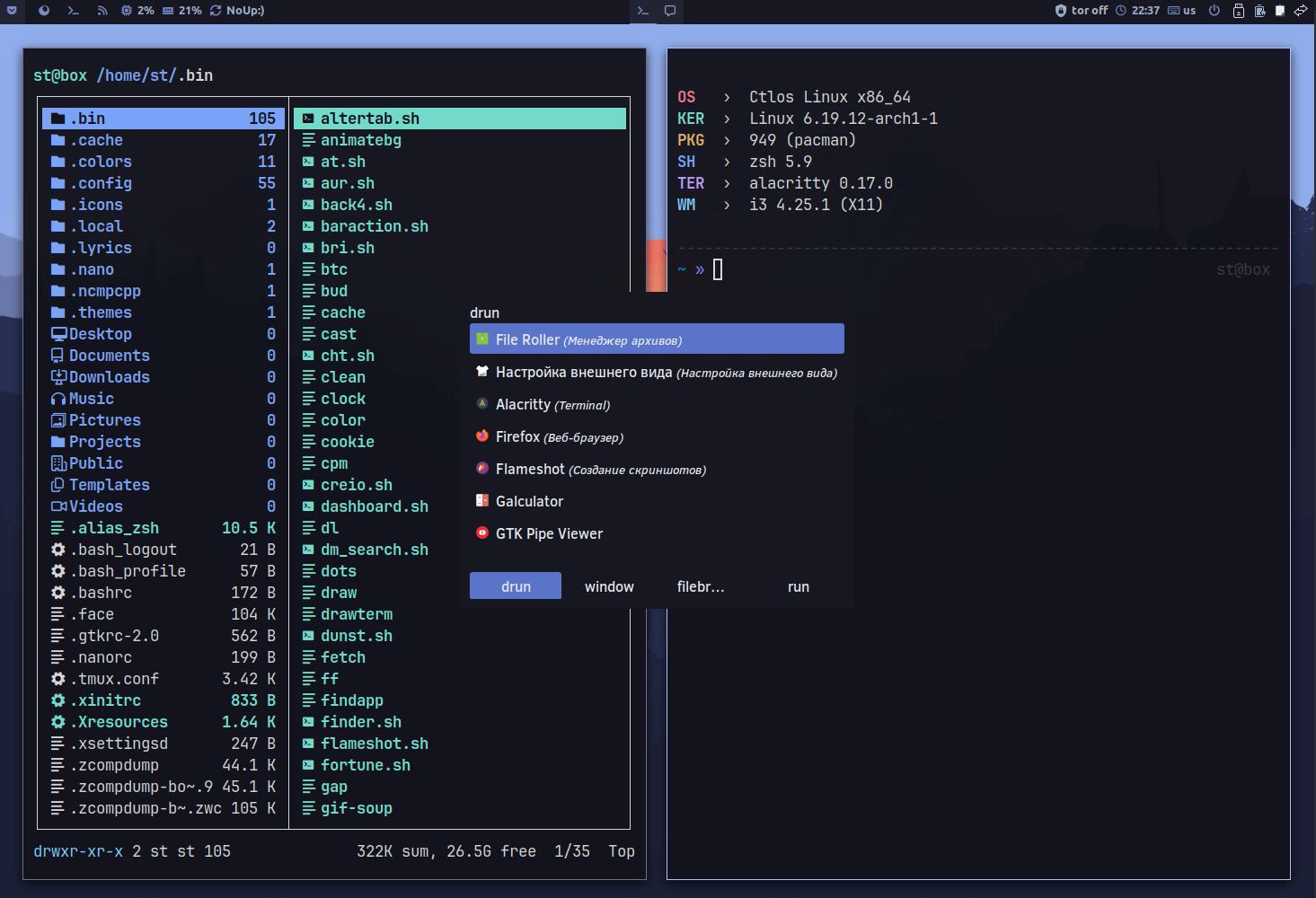Launch GTK Pipe Viewer entry
1316x898 pixels.
[x=657, y=533]
